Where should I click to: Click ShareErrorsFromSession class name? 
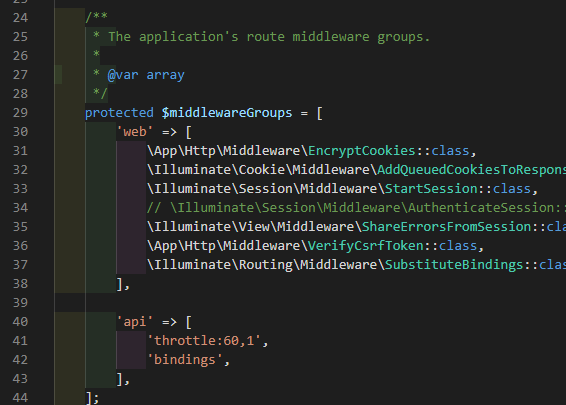tap(447, 227)
